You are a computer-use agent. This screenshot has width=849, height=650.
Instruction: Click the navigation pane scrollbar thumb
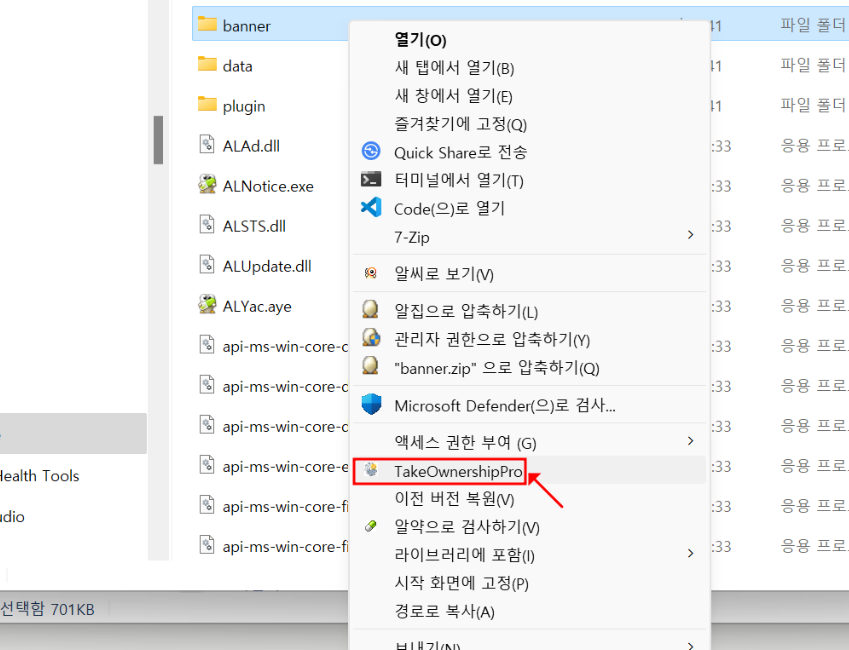click(158, 140)
